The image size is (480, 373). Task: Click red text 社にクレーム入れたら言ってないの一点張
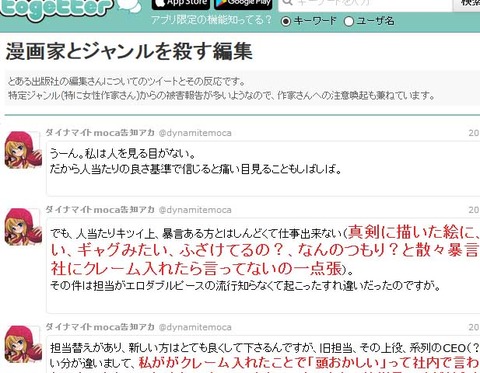197,269
